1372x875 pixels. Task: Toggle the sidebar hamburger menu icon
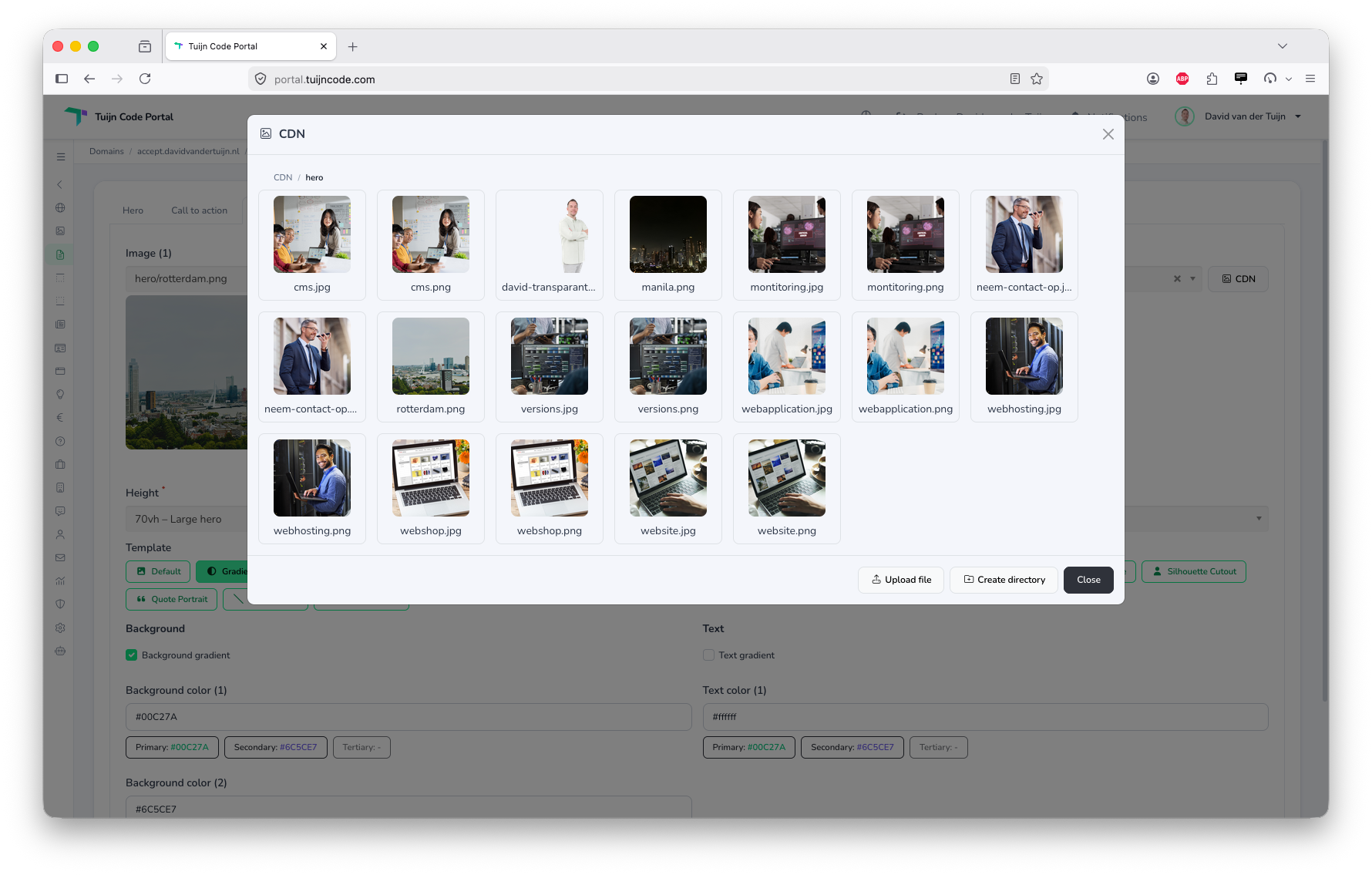tap(61, 156)
